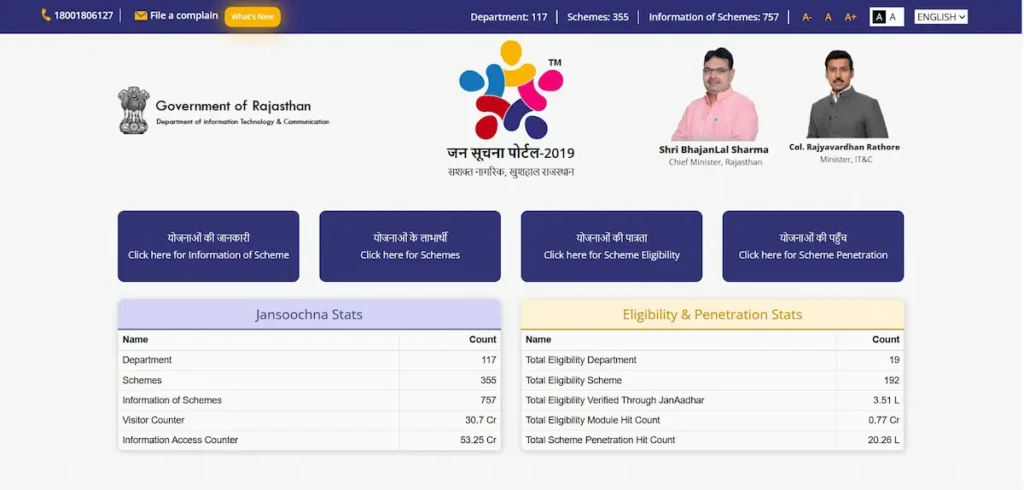Click Count header in Eligibility stats table

click(x=886, y=340)
